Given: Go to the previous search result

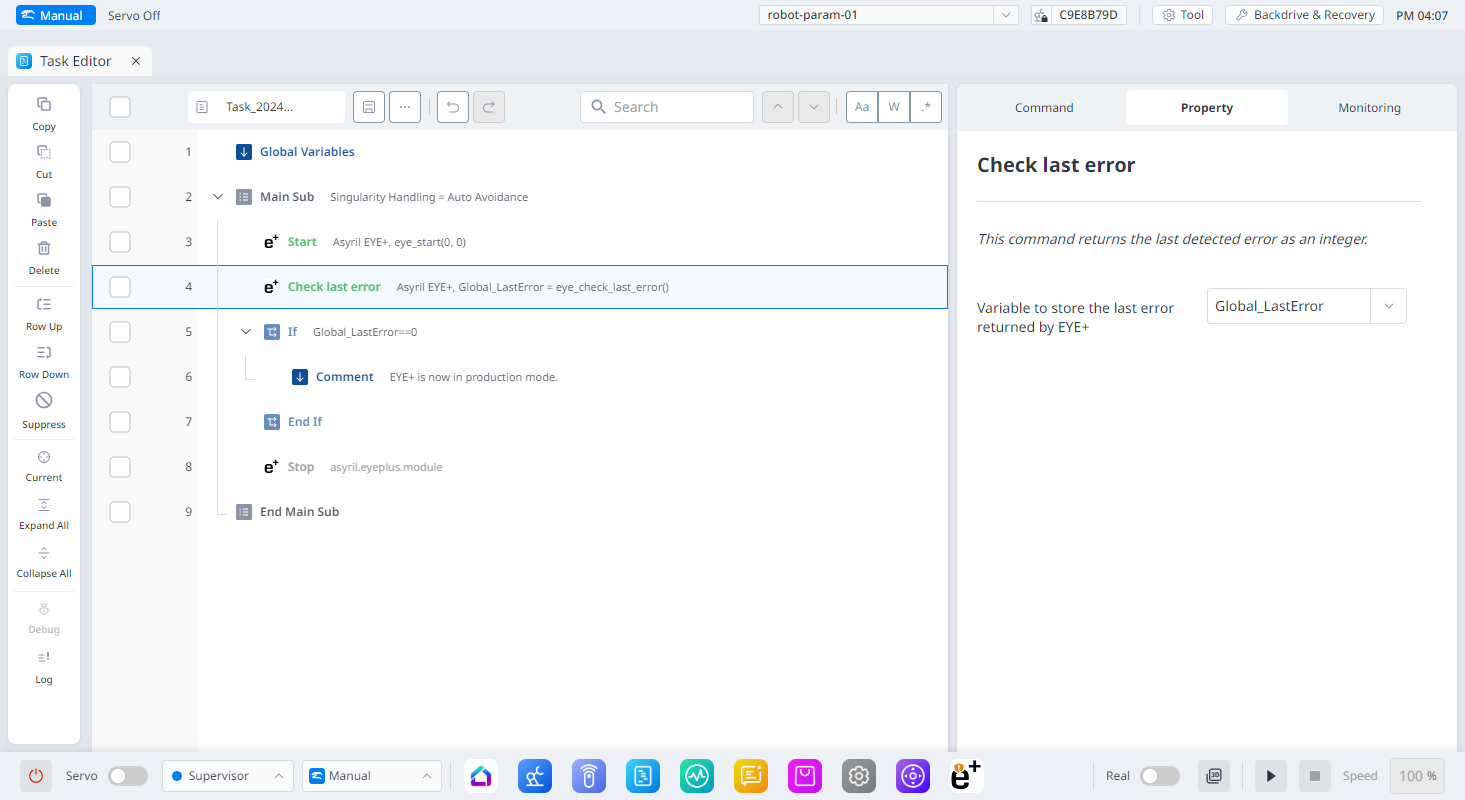Looking at the screenshot, I should pyautogui.click(x=778, y=107).
